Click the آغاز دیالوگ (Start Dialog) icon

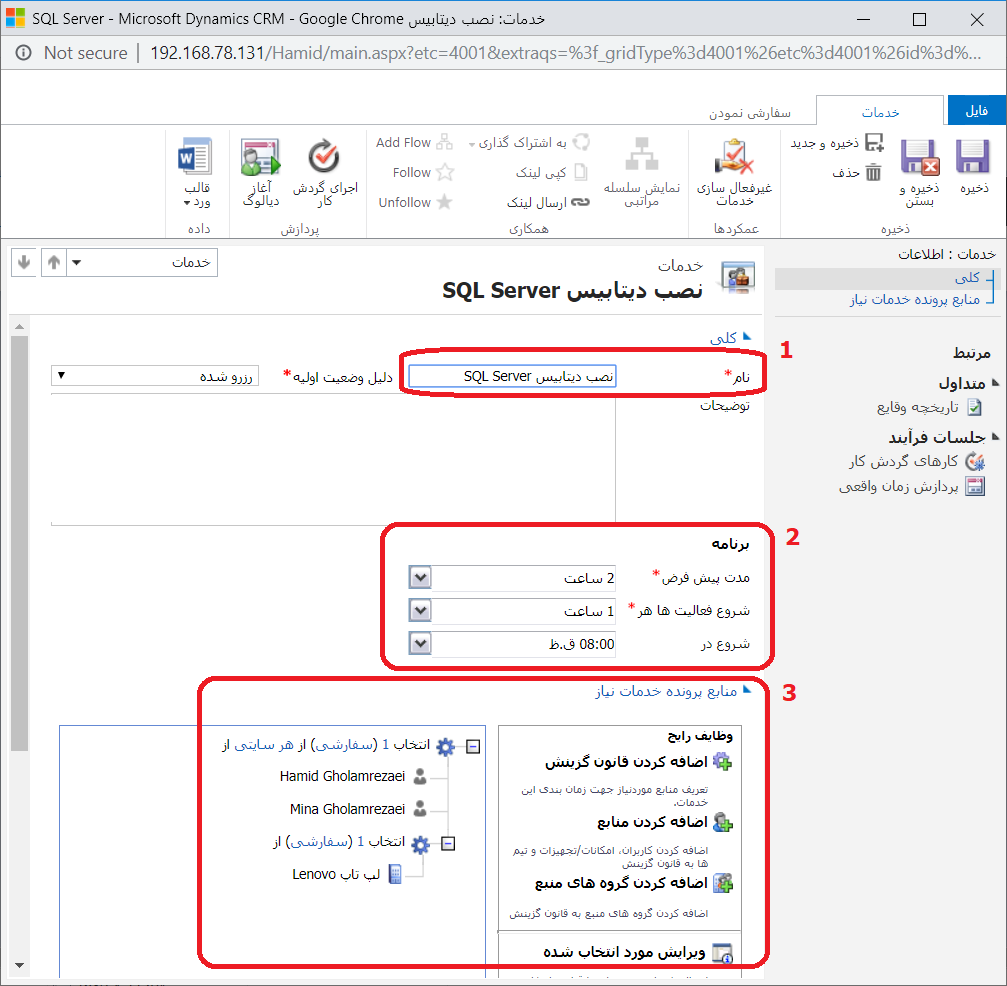(260, 157)
